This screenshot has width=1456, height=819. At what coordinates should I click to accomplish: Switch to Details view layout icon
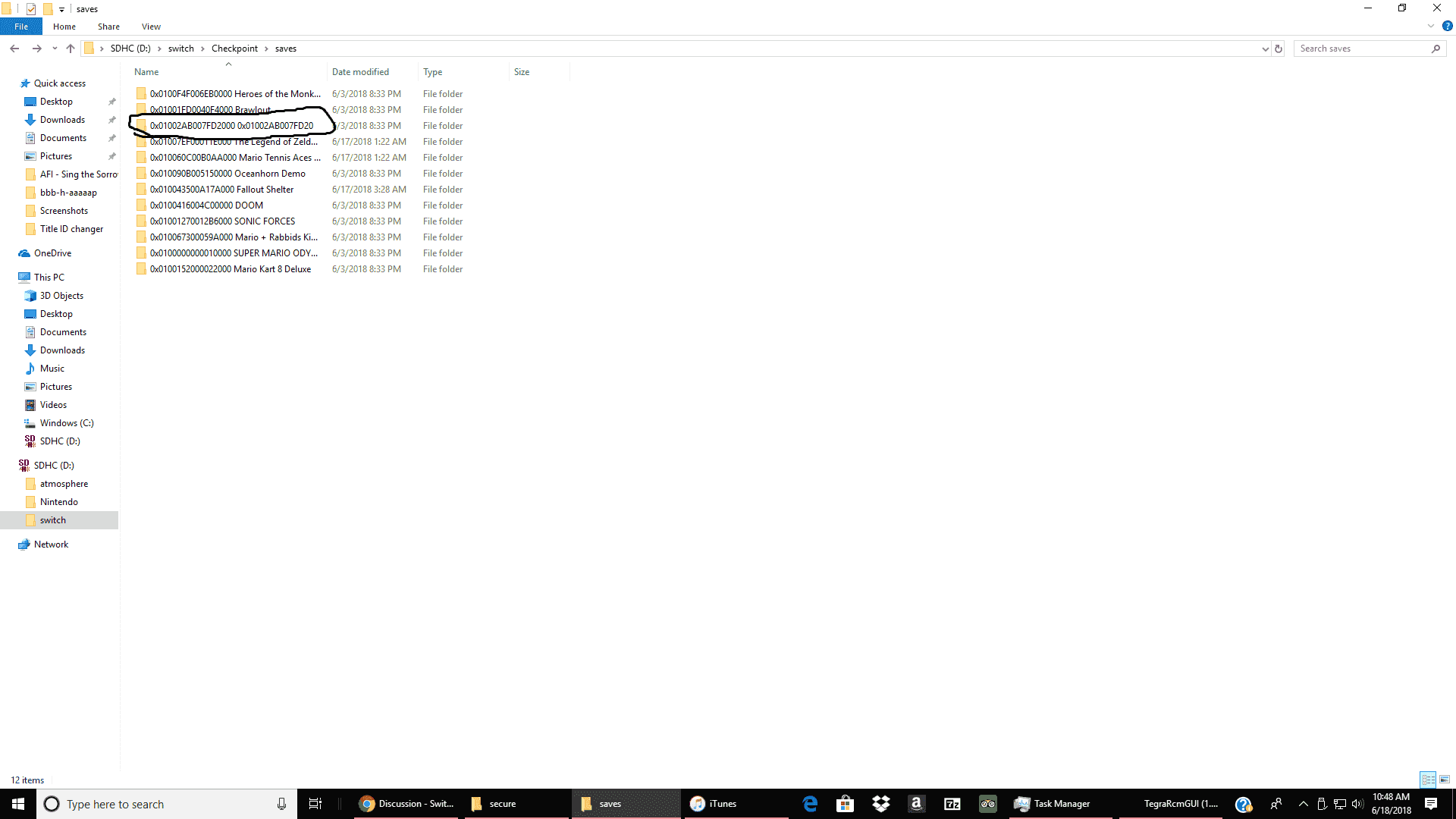1428,780
